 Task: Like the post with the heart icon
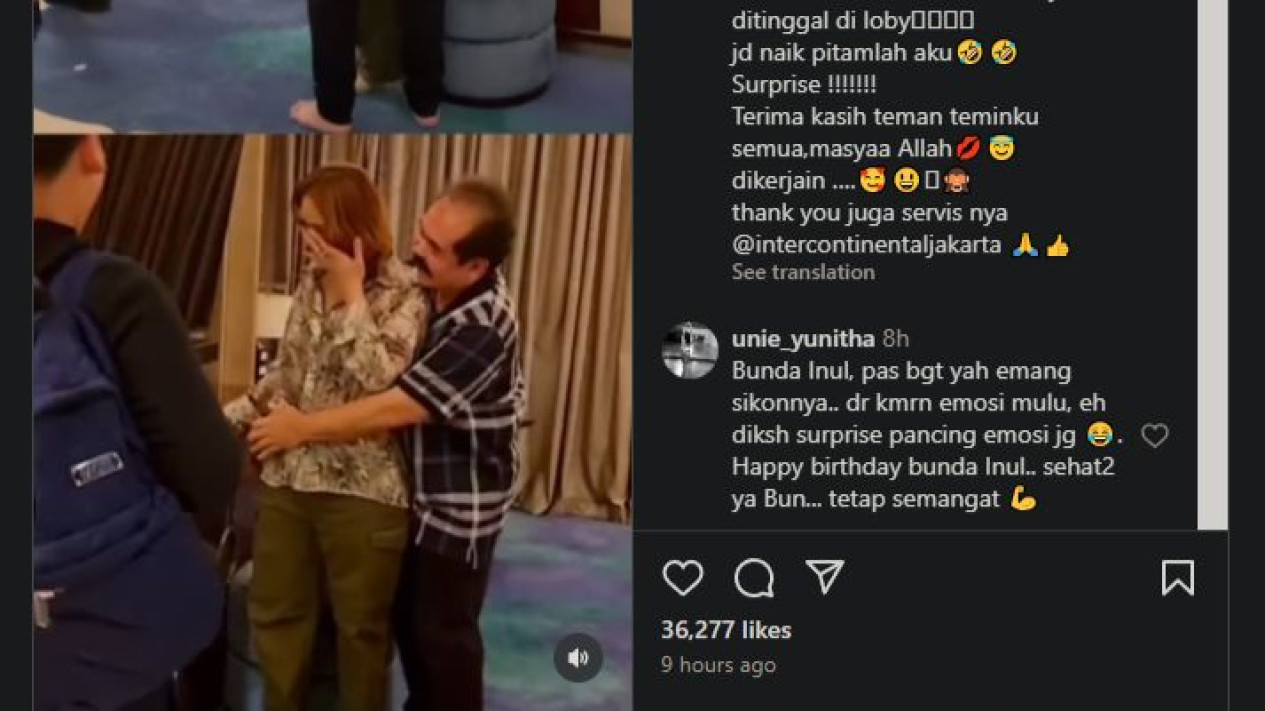[x=683, y=578]
